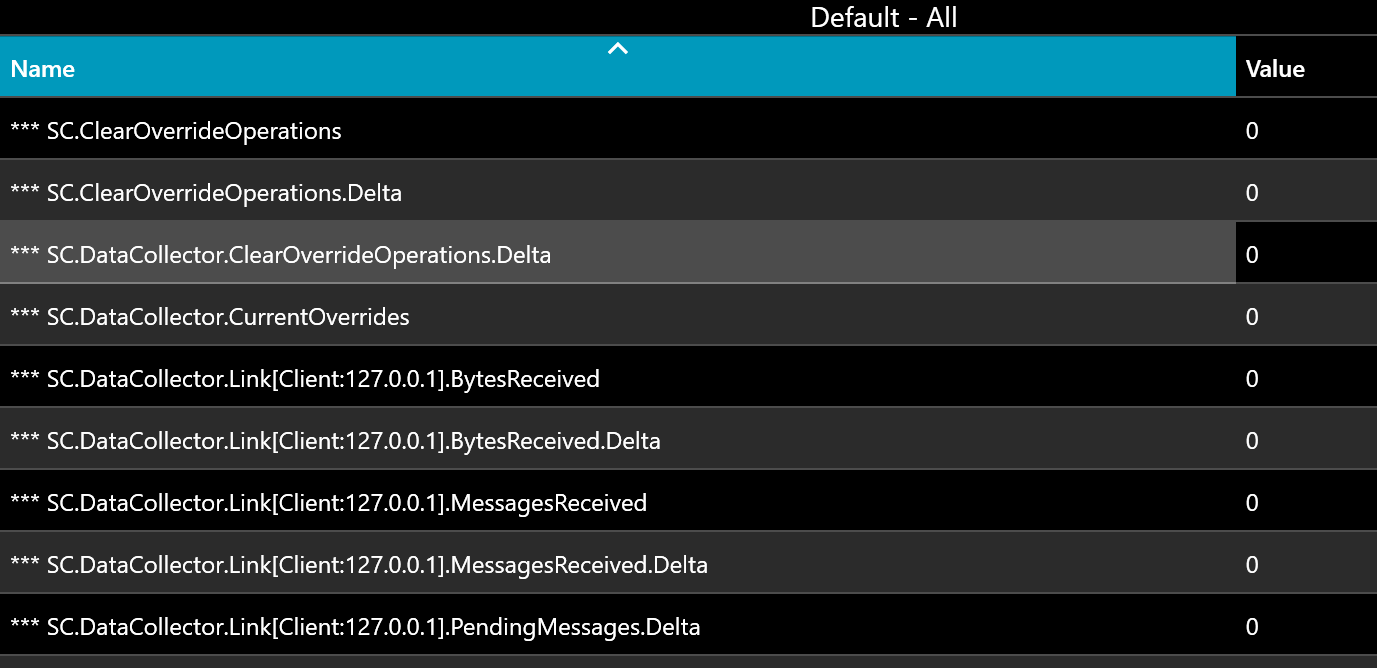
Task: Click the sort chevron above the Name column
Action: (618, 48)
